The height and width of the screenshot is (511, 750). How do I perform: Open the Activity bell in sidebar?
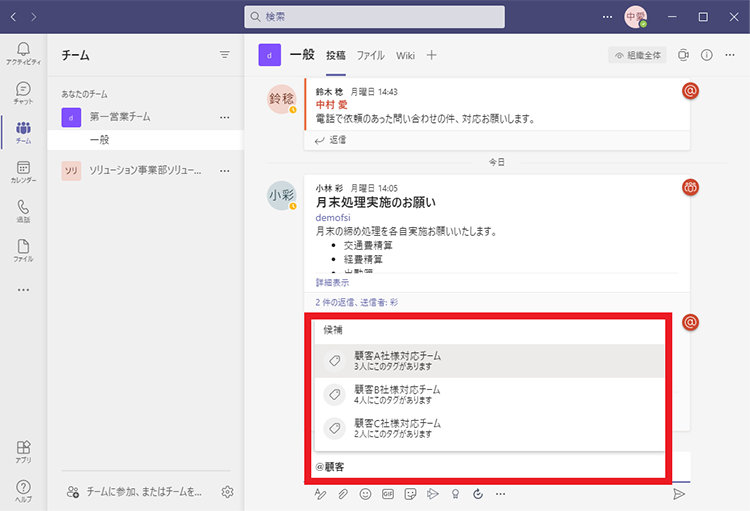click(23, 53)
